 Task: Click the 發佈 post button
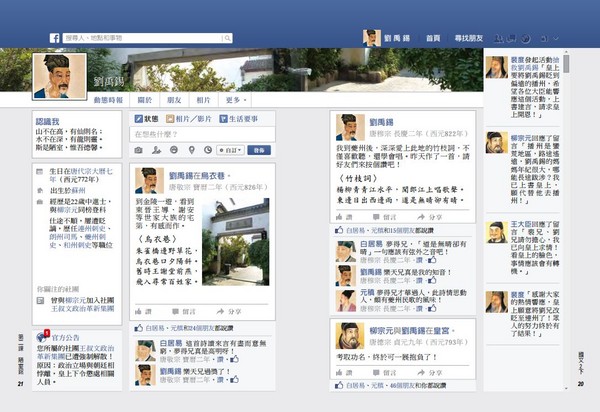point(257,150)
